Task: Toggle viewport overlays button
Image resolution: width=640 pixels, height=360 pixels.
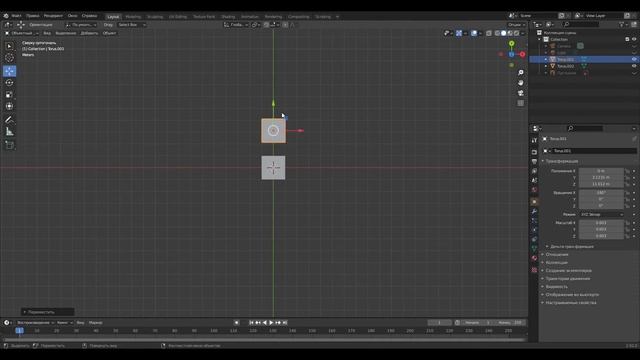Action: point(474,33)
